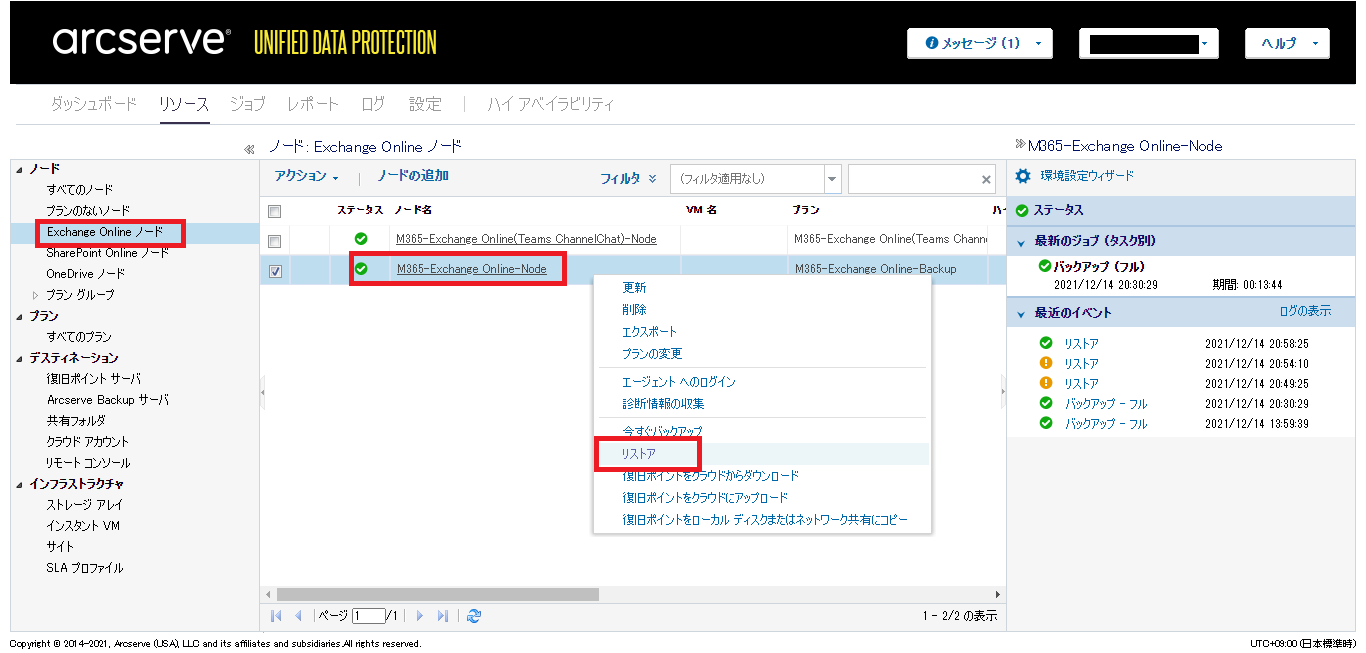
Task: Collapse the ノード tree section
Action: pyautogui.click(x=20, y=169)
